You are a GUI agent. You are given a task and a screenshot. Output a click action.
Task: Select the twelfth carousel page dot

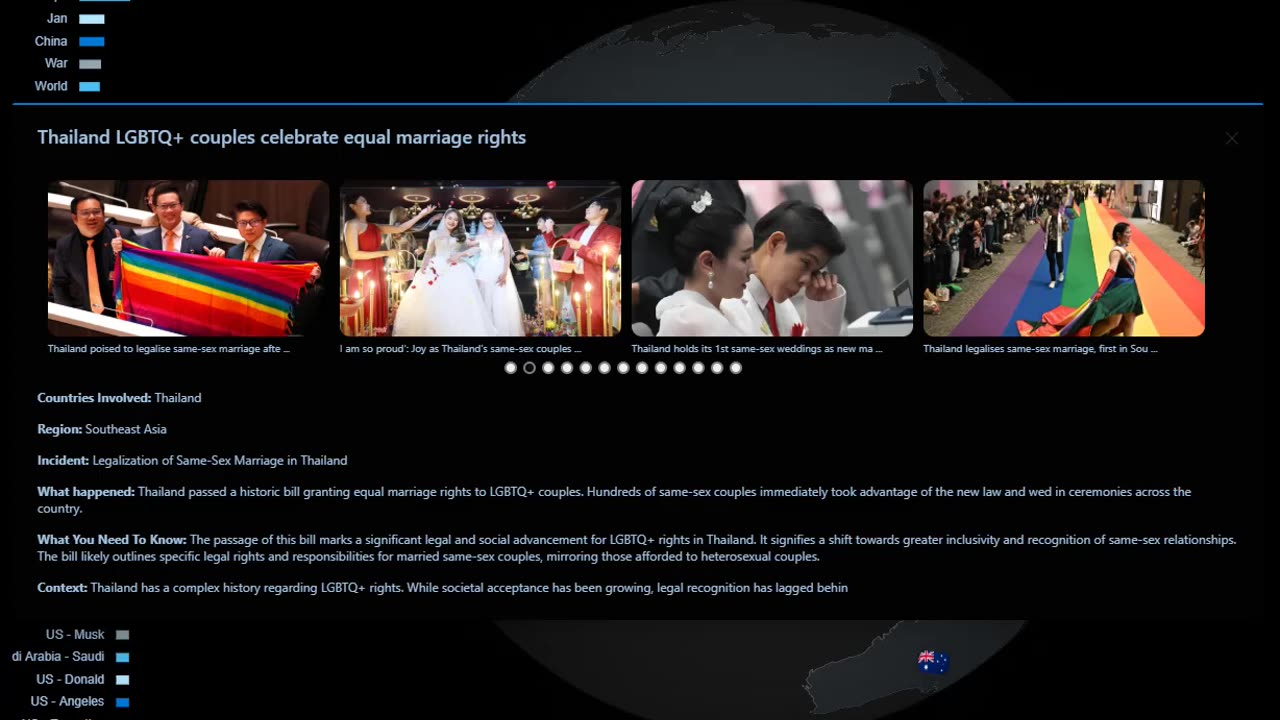717,368
